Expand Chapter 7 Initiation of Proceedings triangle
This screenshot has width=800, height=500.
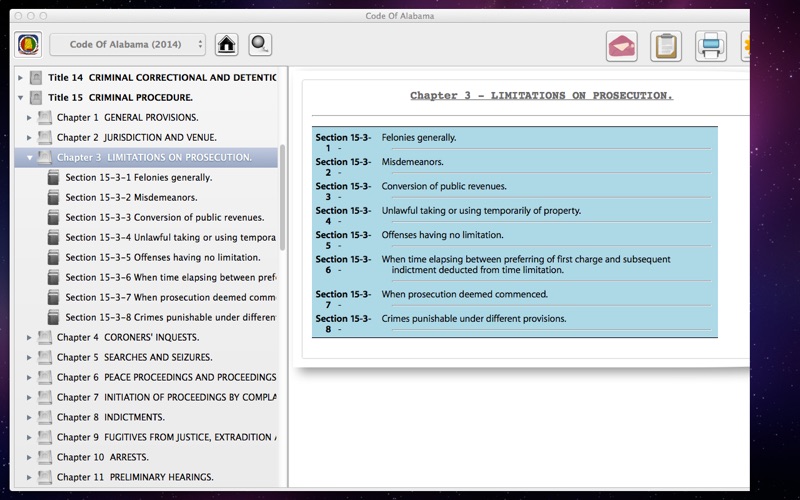[29, 397]
